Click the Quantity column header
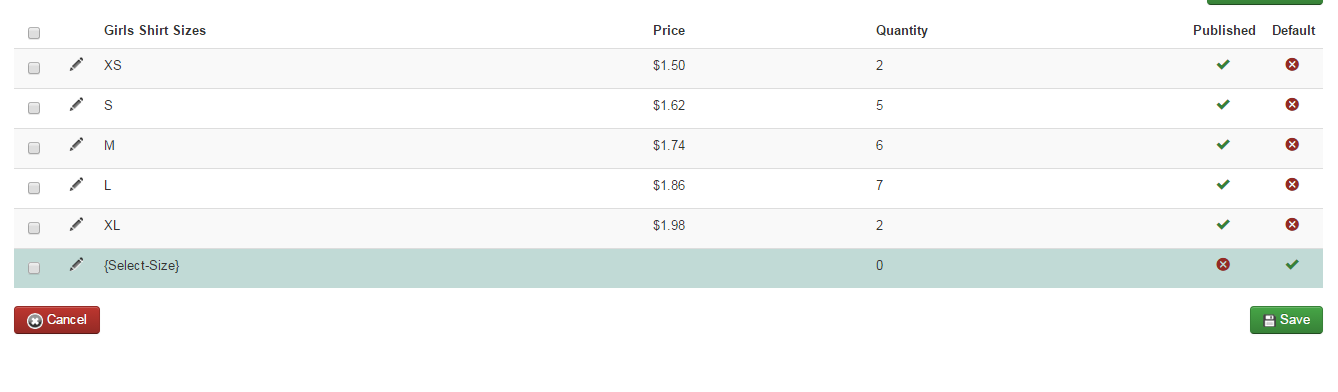This screenshot has height=392, width=1338. [x=902, y=30]
